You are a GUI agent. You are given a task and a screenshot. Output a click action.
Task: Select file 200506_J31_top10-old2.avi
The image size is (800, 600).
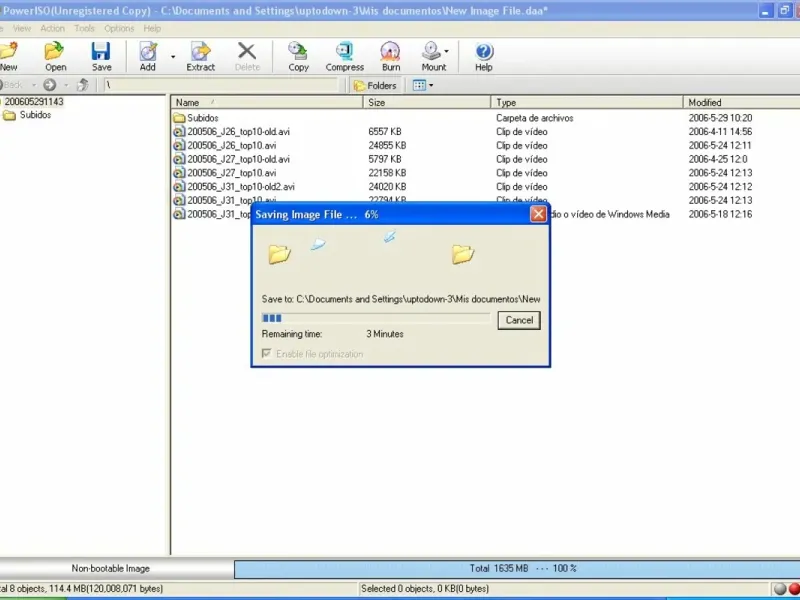tap(241, 187)
